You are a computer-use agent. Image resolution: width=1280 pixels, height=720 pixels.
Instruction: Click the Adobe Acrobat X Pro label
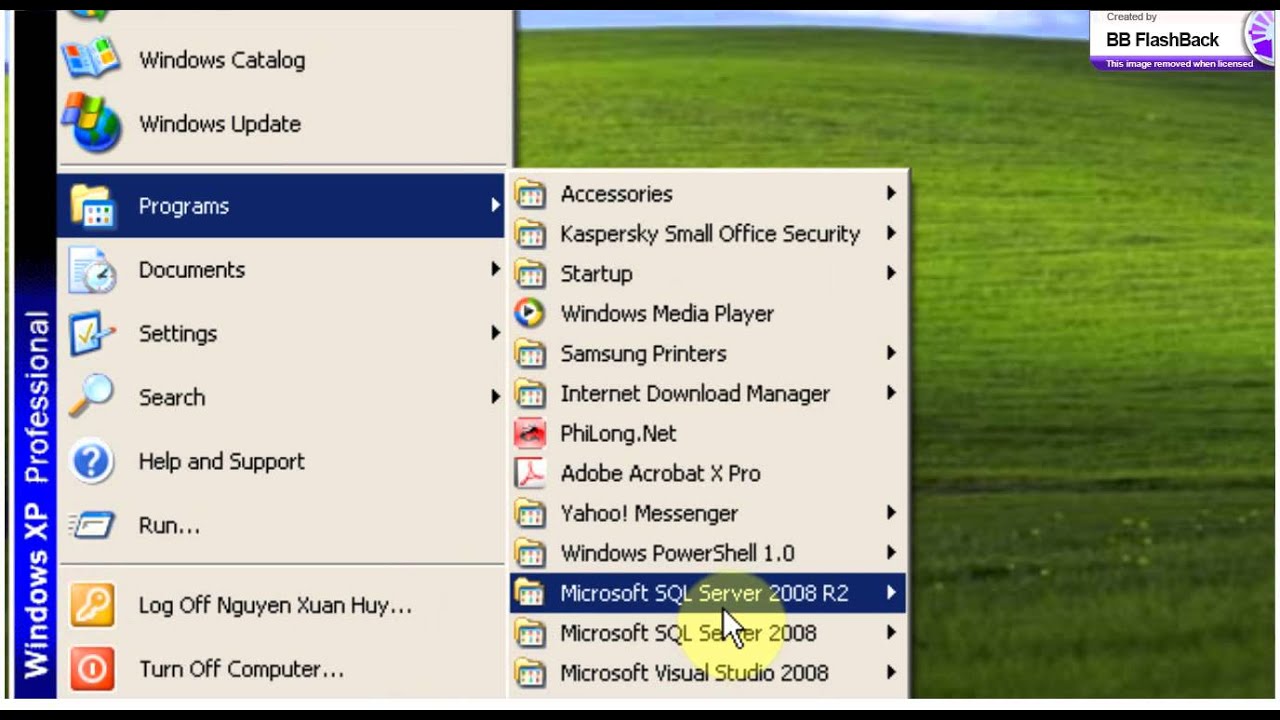point(660,474)
